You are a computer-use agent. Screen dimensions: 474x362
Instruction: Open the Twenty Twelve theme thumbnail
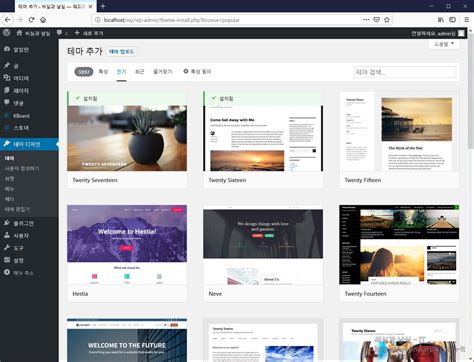263,340
